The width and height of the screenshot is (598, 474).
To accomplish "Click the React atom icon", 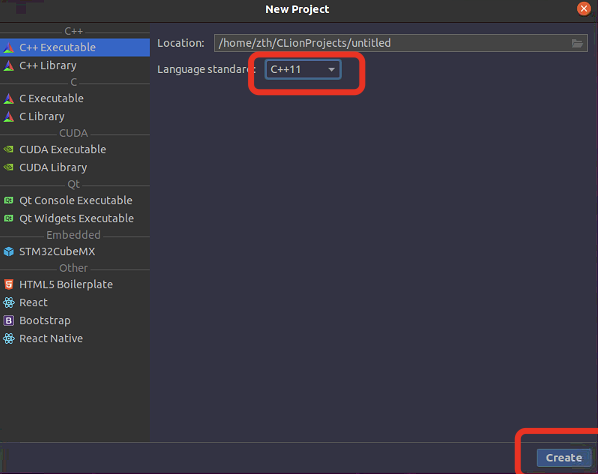I will click(9, 302).
